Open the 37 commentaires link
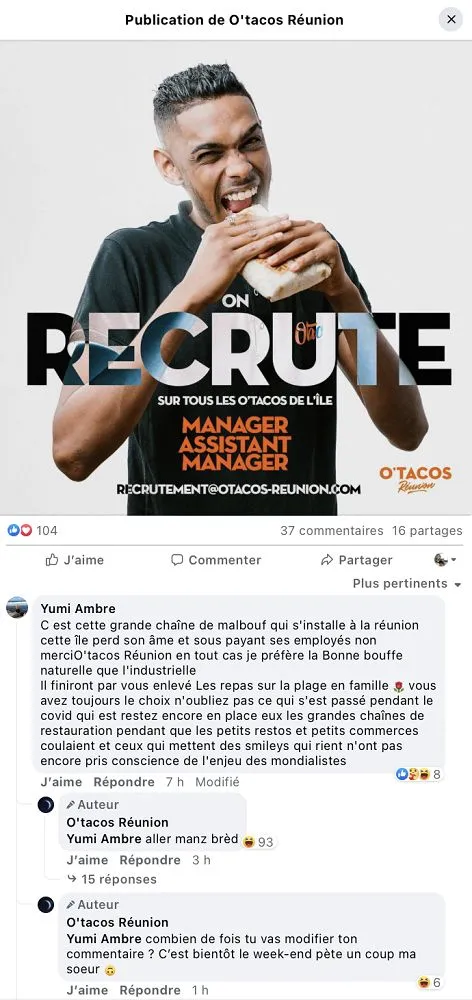Image resolution: width=472 pixels, height=1000 pixels. 332,531
